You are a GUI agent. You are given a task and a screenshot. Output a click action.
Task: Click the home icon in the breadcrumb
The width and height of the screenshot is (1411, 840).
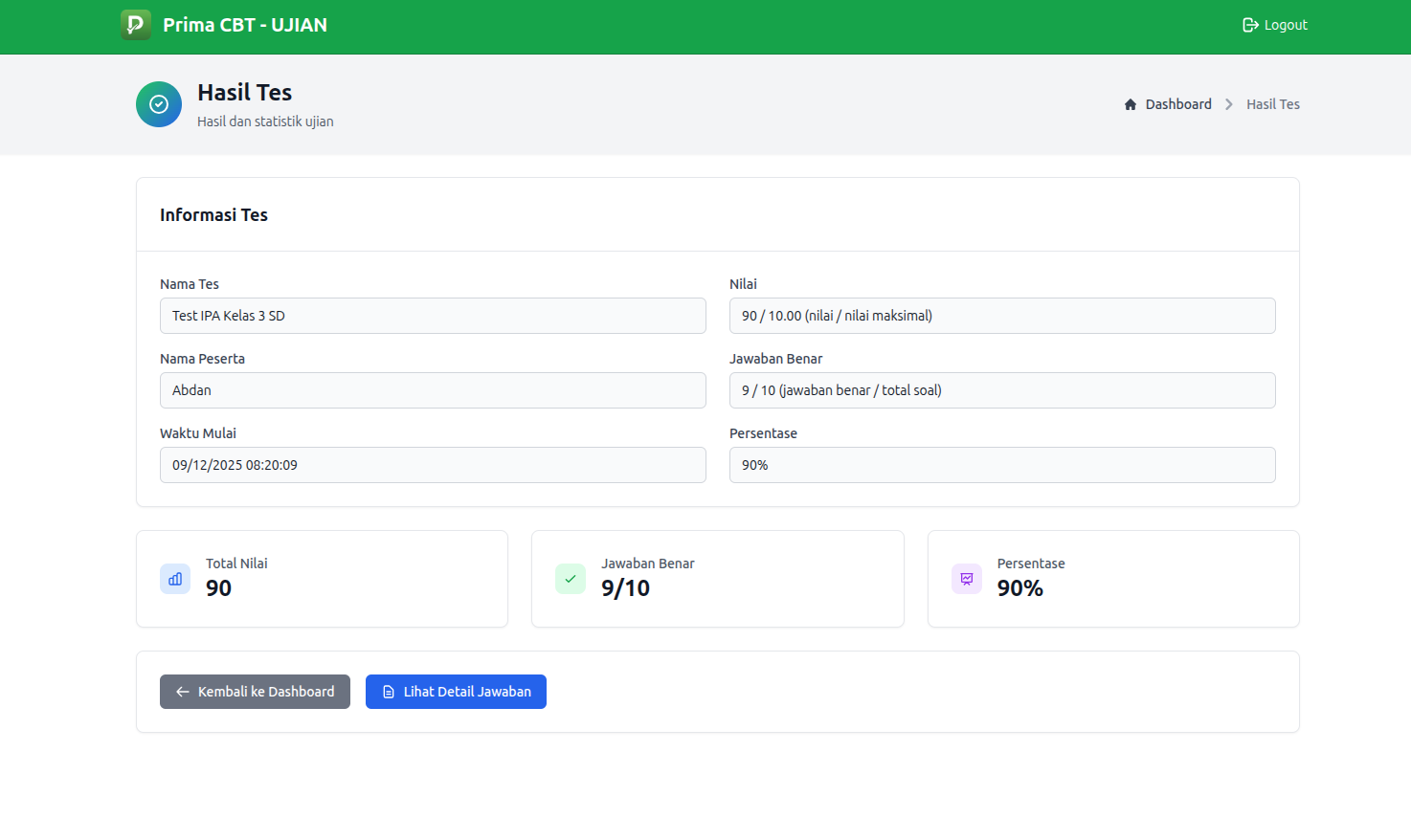tap(1130, 103)
